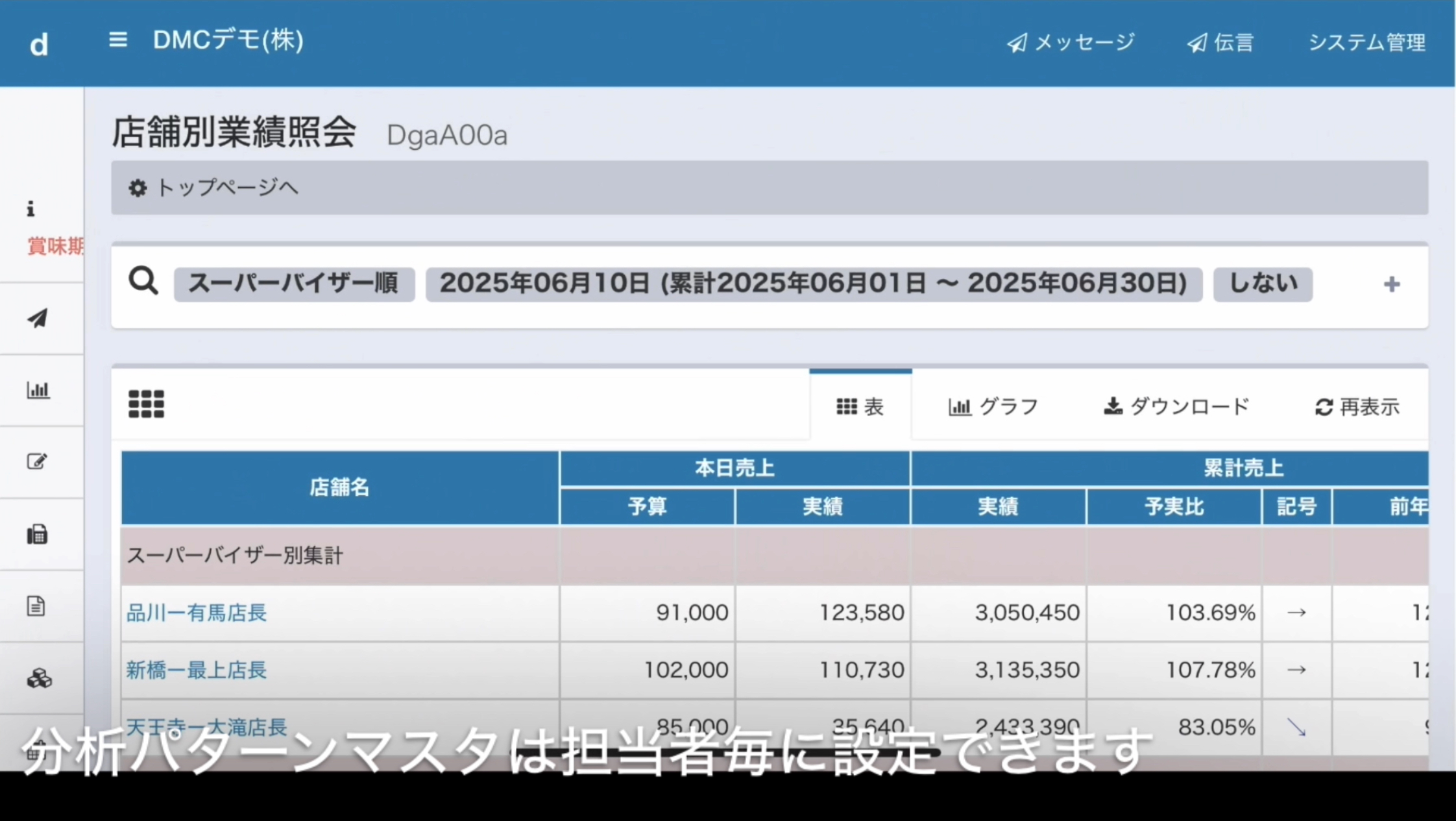Open the bar chart sidebar icon
The height and width of the screenshot is (821, 1456).
(38, 390)
